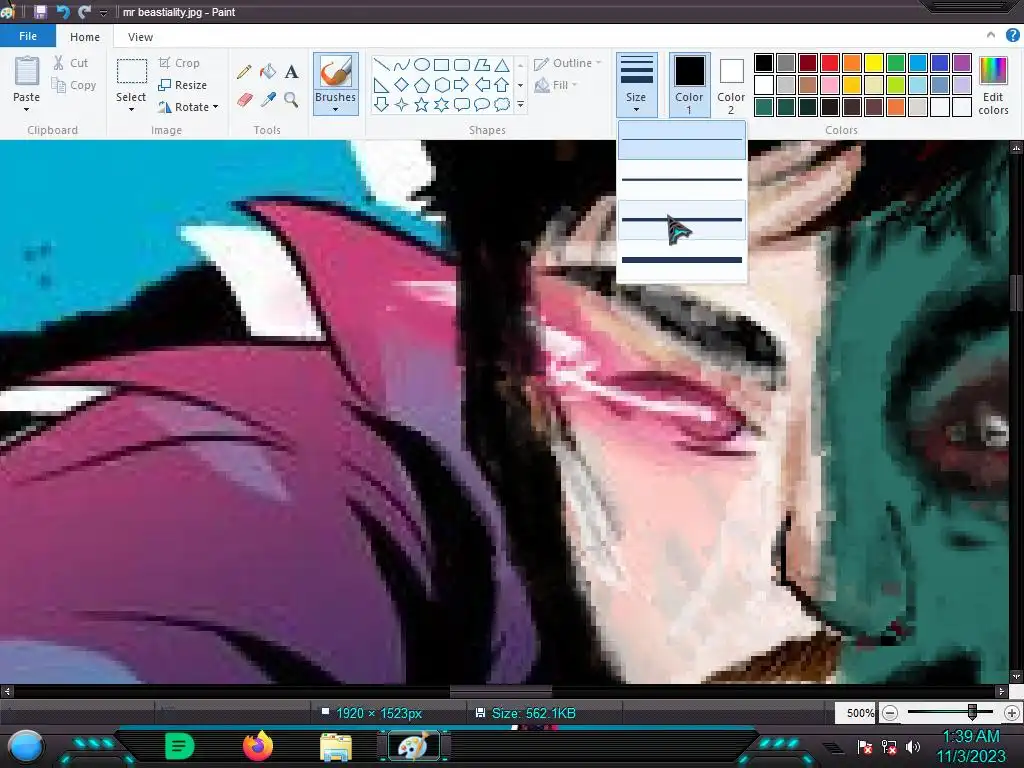
Task: Open Firefox from the taskbar
Action: click(258, 746)
